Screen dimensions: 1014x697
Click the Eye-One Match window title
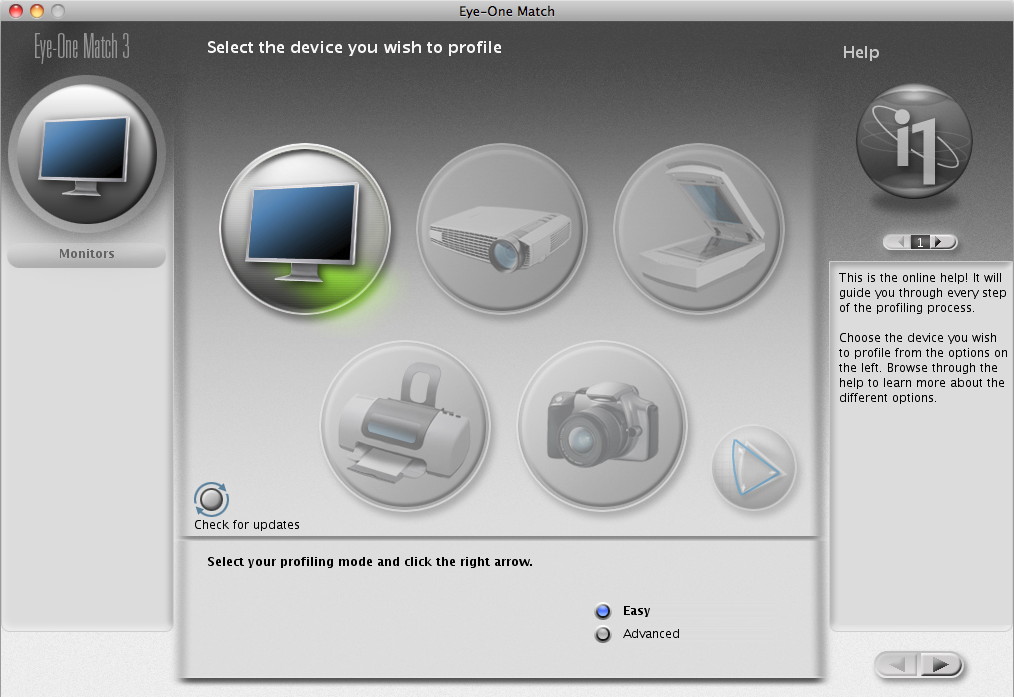tap(507, 11)
